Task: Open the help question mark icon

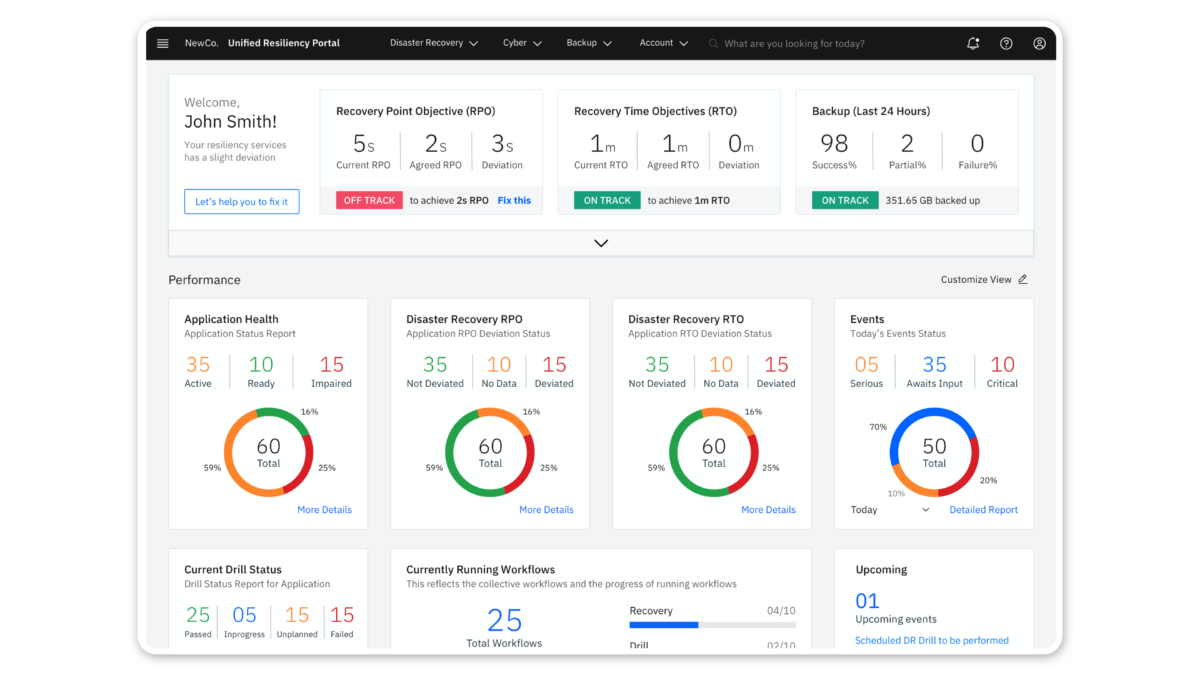Action: point(1006,44)
